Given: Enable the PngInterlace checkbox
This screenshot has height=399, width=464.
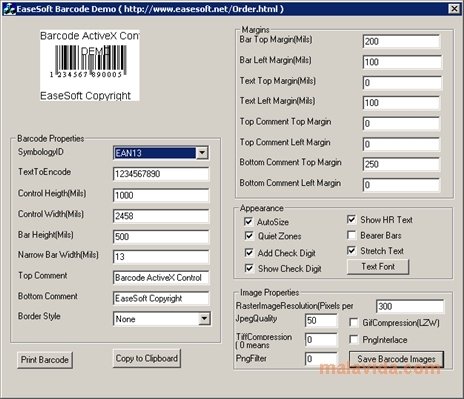Looking at the screenshot, I should [x=353, y=339].
